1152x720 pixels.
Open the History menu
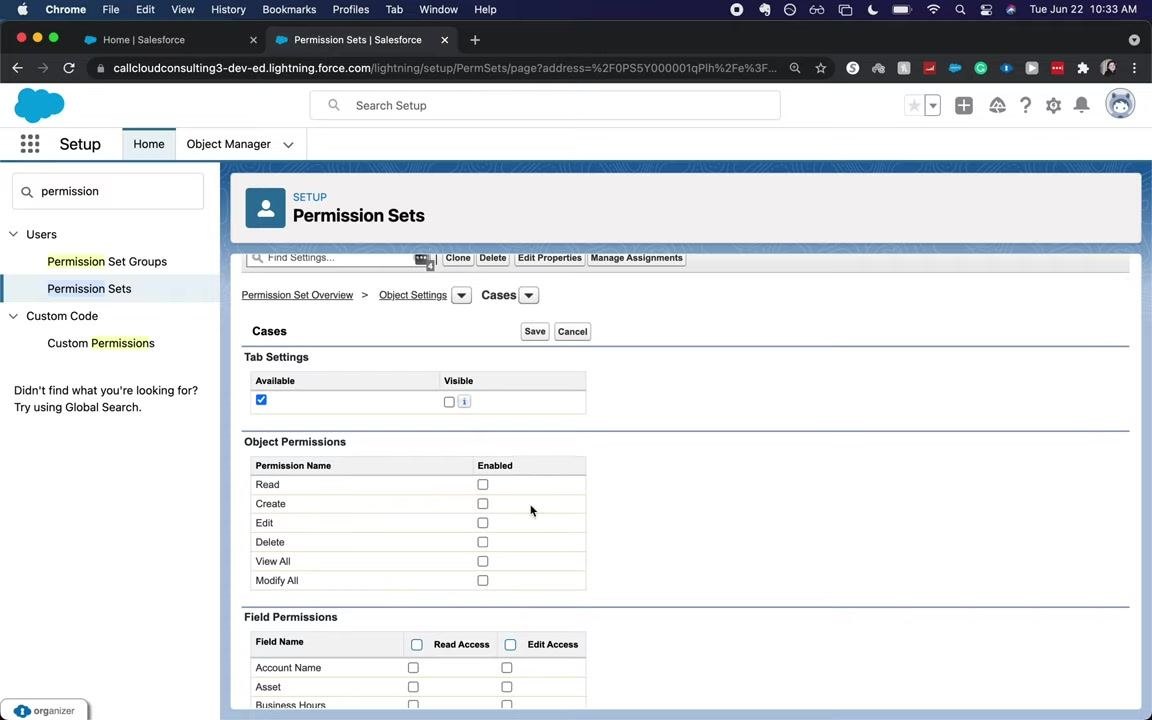(228, 10)
